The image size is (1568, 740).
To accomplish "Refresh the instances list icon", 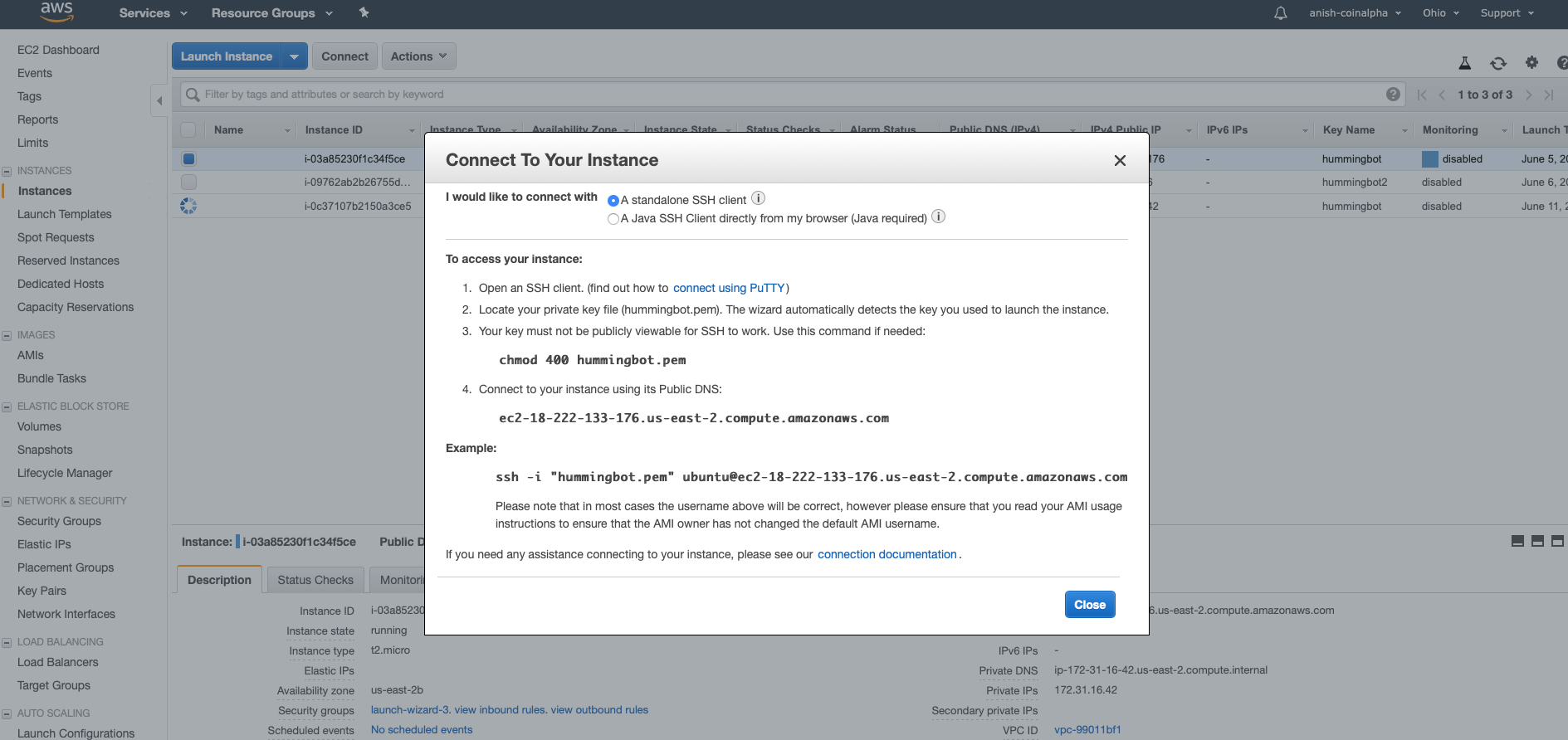I will [x=1498, y=63].
